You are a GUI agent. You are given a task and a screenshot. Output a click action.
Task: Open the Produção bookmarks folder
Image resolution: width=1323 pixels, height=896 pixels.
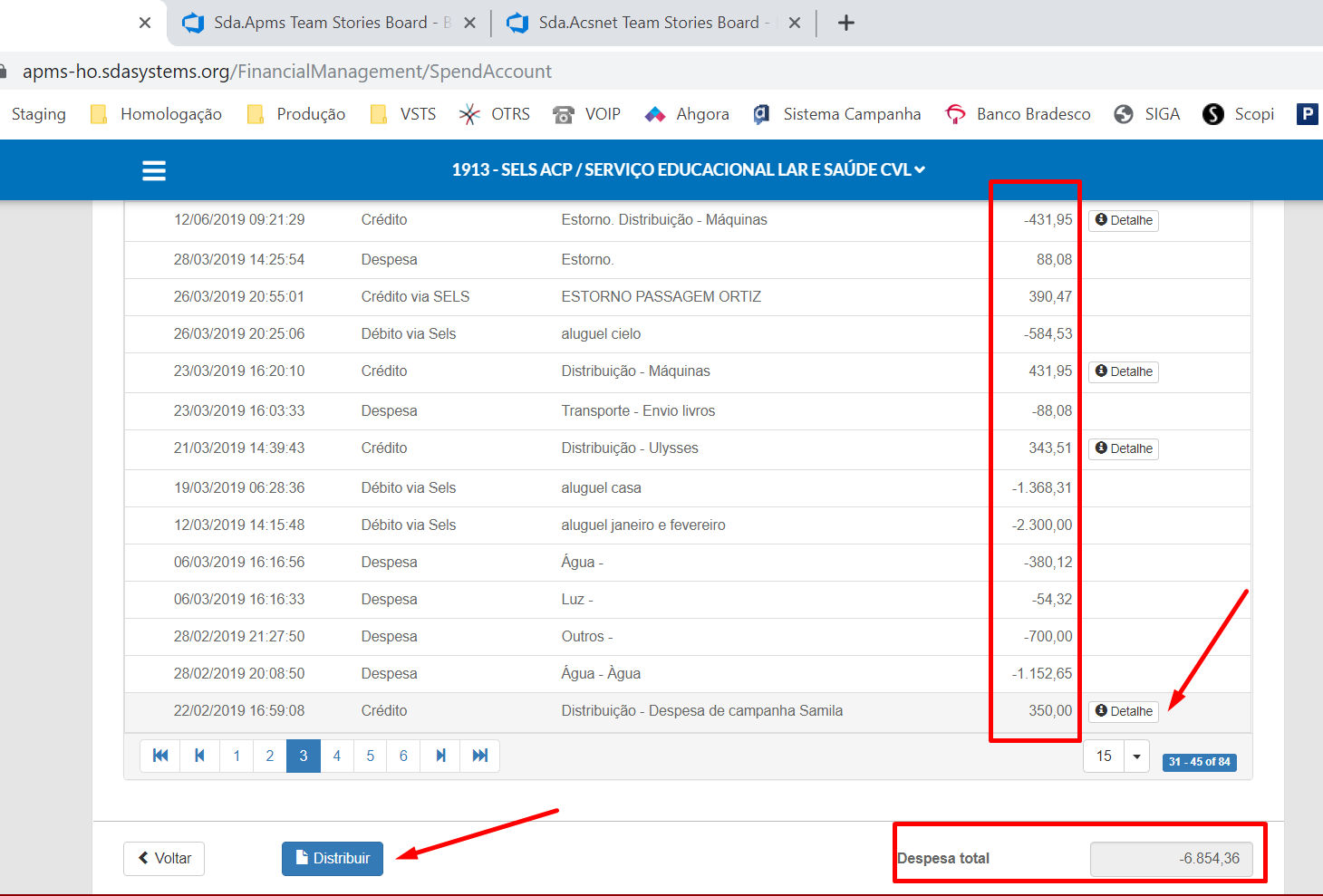[296, 114]
